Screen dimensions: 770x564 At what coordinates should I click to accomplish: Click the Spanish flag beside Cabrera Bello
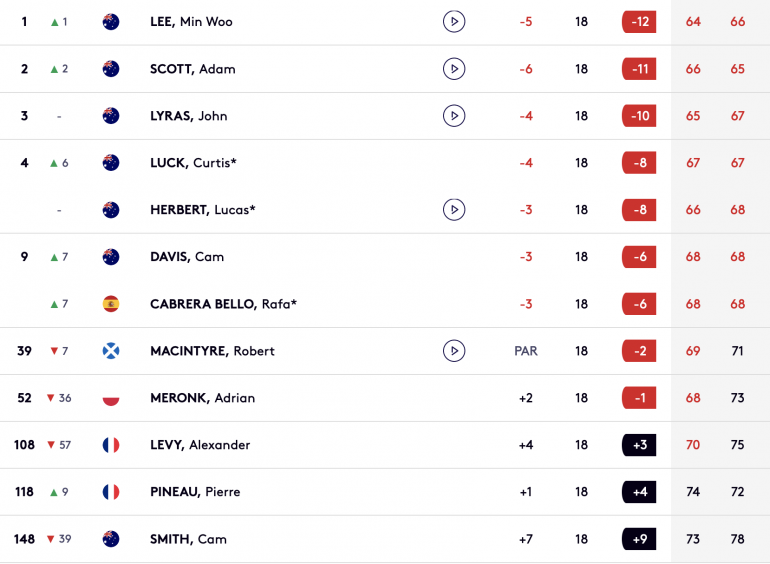pos(111,304)
